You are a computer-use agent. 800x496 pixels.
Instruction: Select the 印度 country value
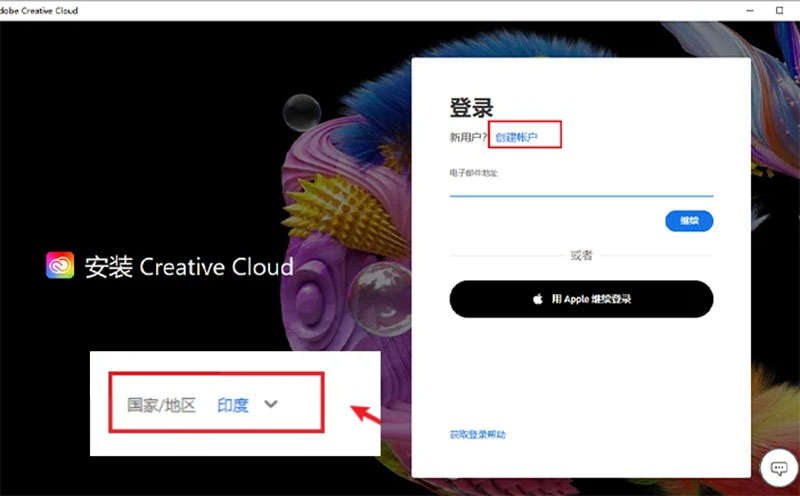coord(232,405)
